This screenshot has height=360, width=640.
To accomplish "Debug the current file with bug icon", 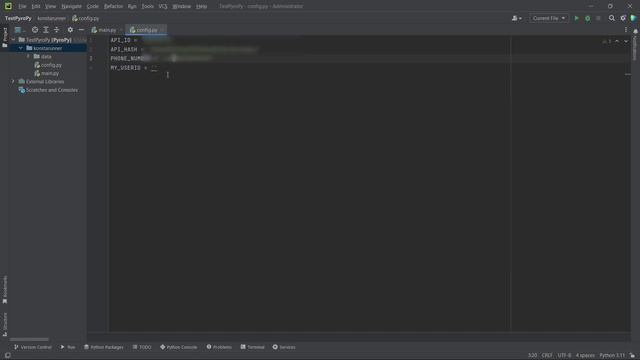I will click(587, 18).
